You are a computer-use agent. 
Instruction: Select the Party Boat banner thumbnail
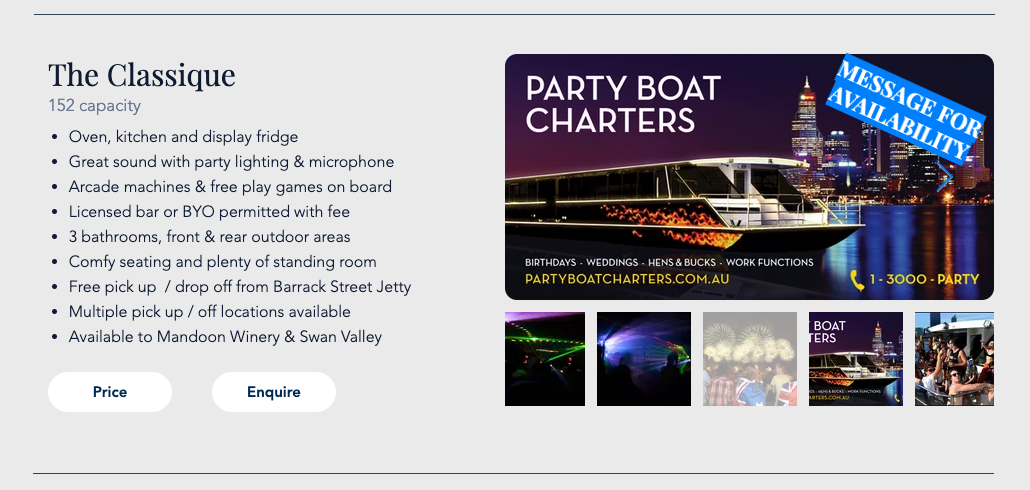pyautogui.click(x=856, y=359)
